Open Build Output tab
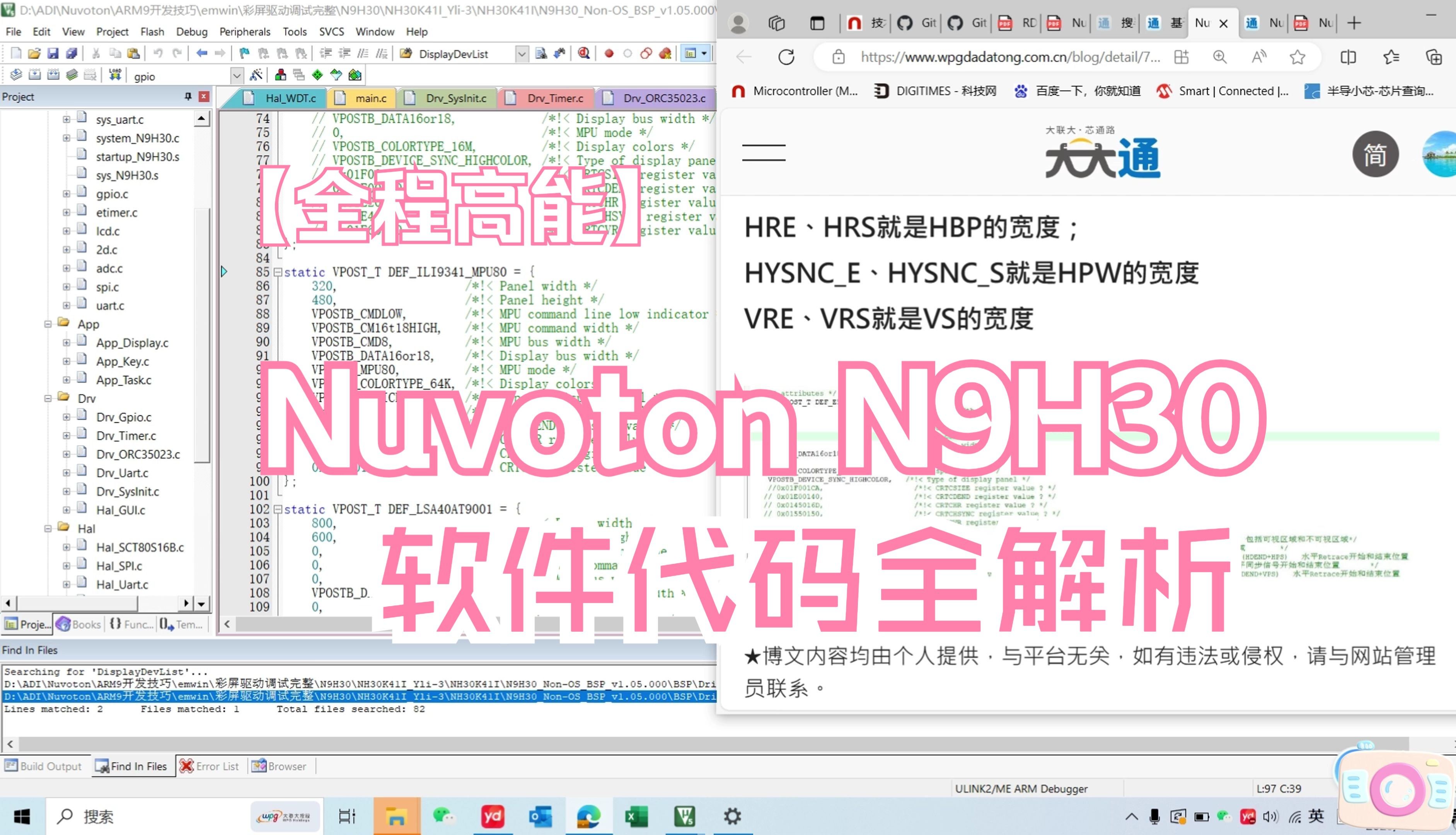Viewport: 1456px width, 835px height. [44, 766]
